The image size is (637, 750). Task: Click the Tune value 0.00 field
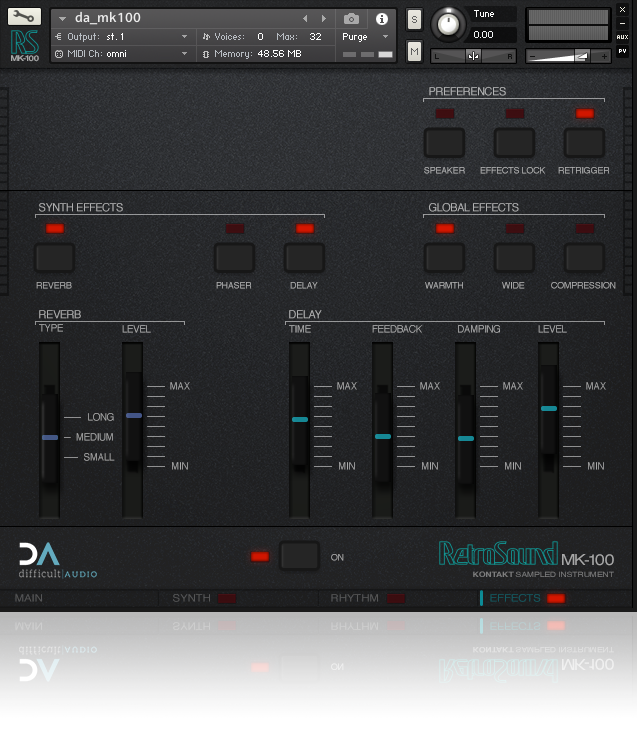coord(493,34)
